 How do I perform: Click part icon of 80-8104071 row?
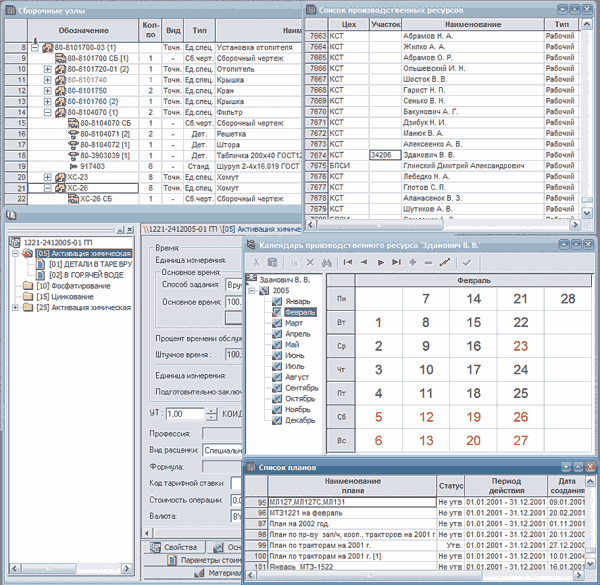click(73, 134)
